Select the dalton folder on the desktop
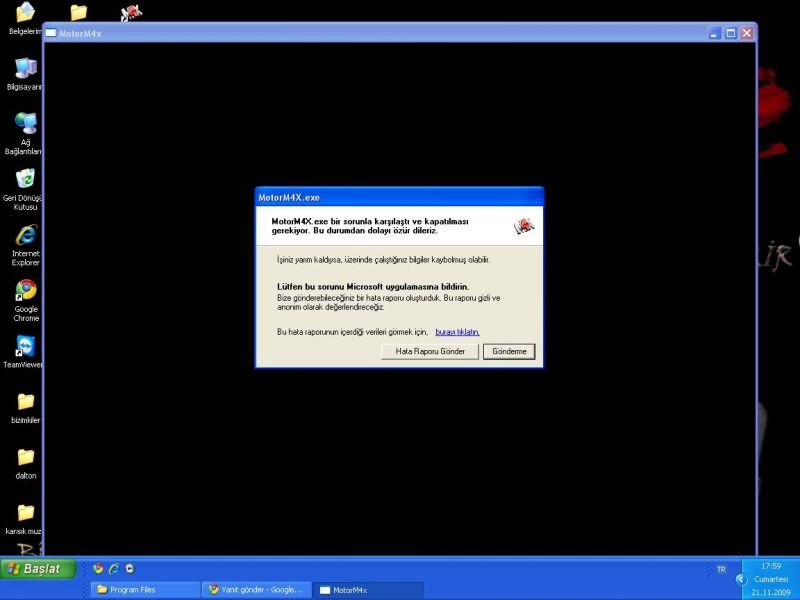800x600 pixels. pyautogui.click(x=26, y=464)
